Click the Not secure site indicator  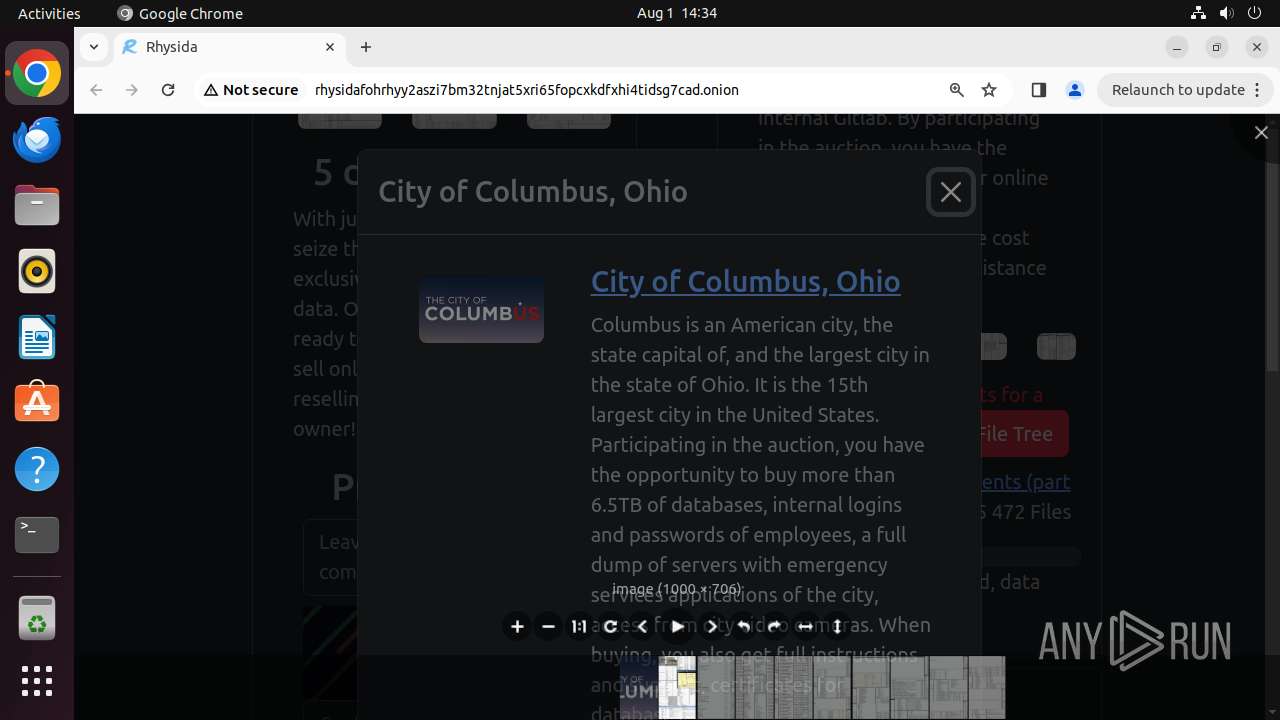coord(251,90)
